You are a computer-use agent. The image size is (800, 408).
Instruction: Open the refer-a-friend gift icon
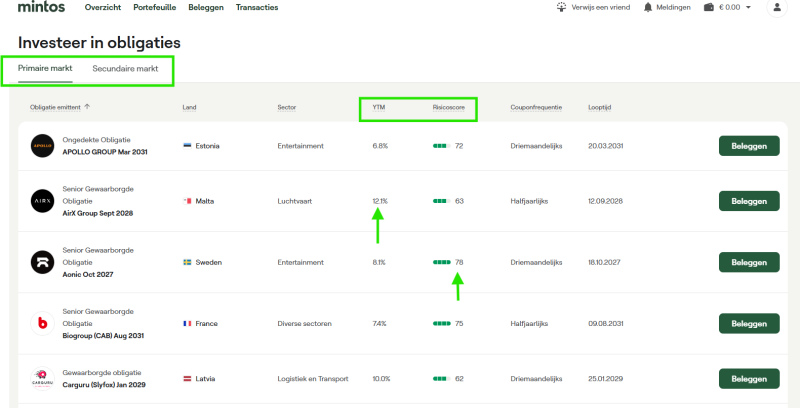tap(561, 7)
